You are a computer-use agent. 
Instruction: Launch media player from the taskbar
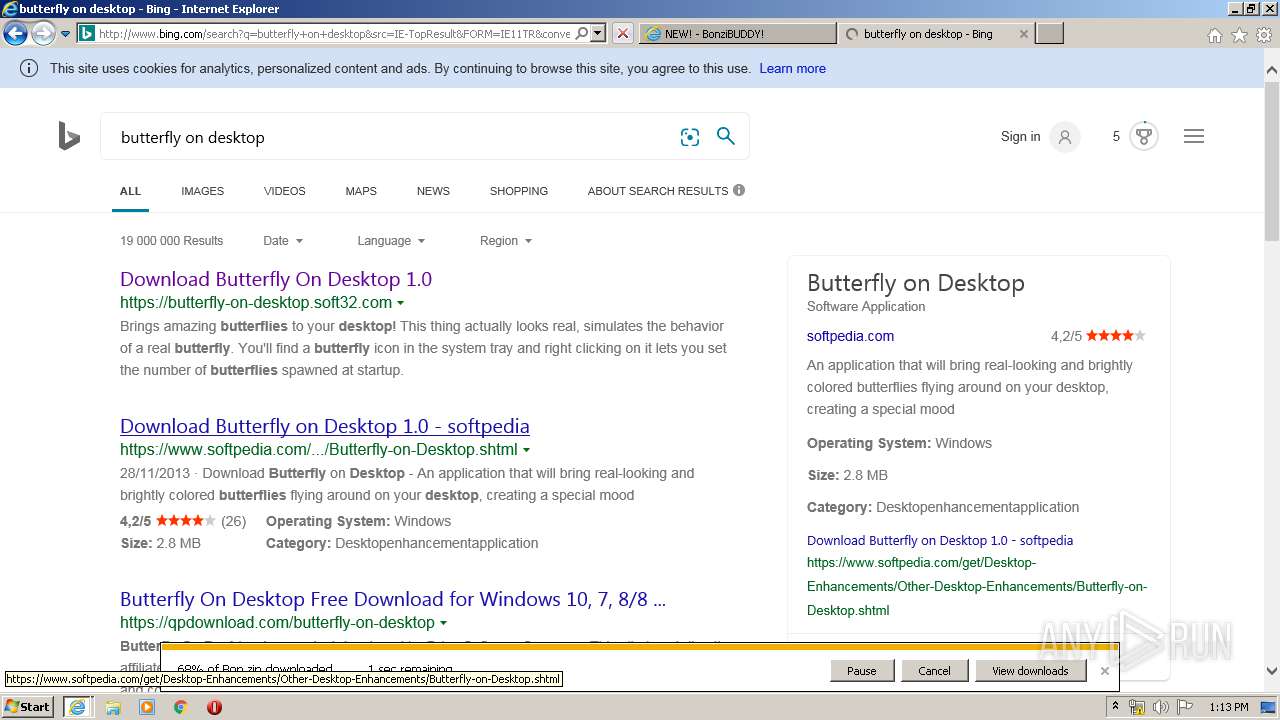click(147, 707)
